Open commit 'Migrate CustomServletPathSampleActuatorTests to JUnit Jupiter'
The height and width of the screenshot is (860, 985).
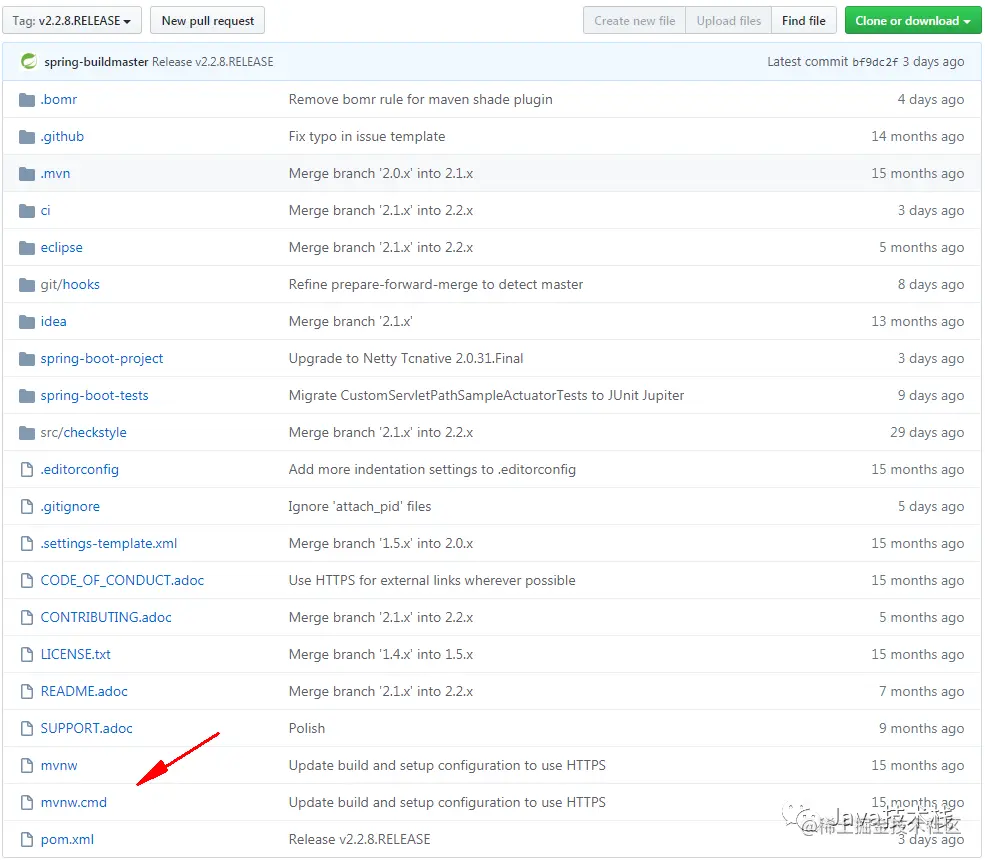486,396
